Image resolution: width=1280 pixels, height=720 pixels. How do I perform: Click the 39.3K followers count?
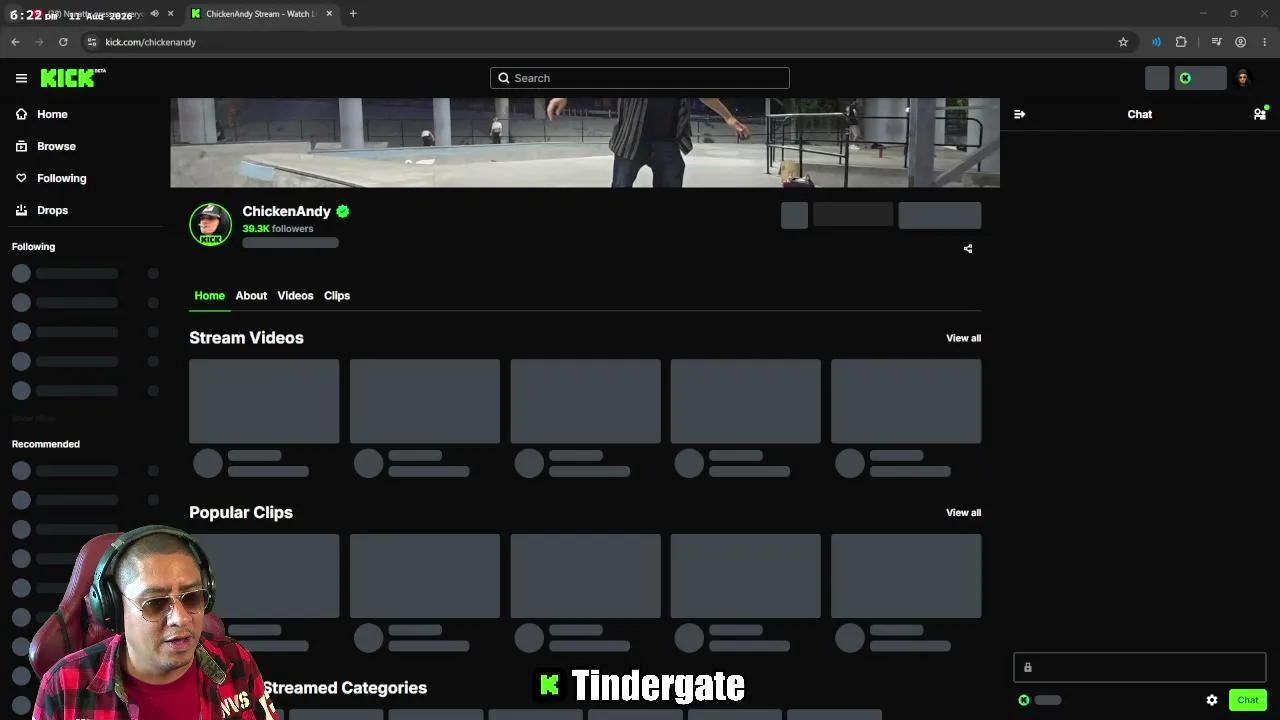(x=278, y=229)
